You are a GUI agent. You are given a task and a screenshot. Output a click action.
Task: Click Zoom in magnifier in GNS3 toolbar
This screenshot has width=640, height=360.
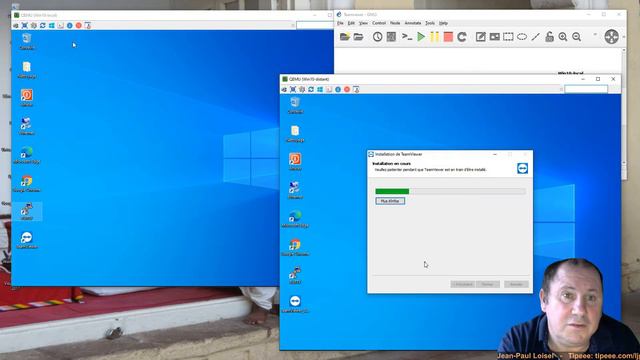(x=563, y=37)
